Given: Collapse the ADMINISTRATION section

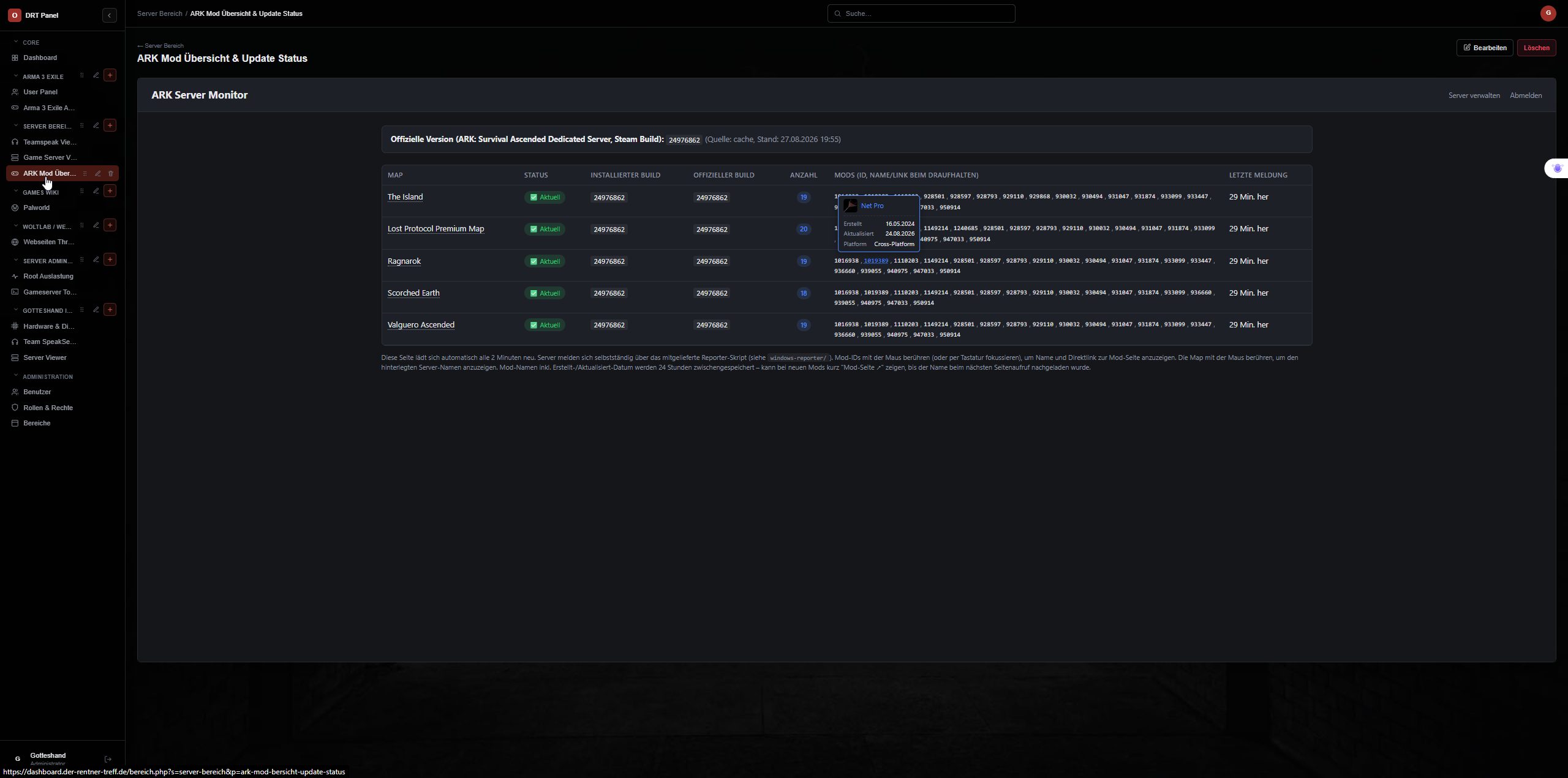Looking at the screenshot, I should click(x=16, y=376).
